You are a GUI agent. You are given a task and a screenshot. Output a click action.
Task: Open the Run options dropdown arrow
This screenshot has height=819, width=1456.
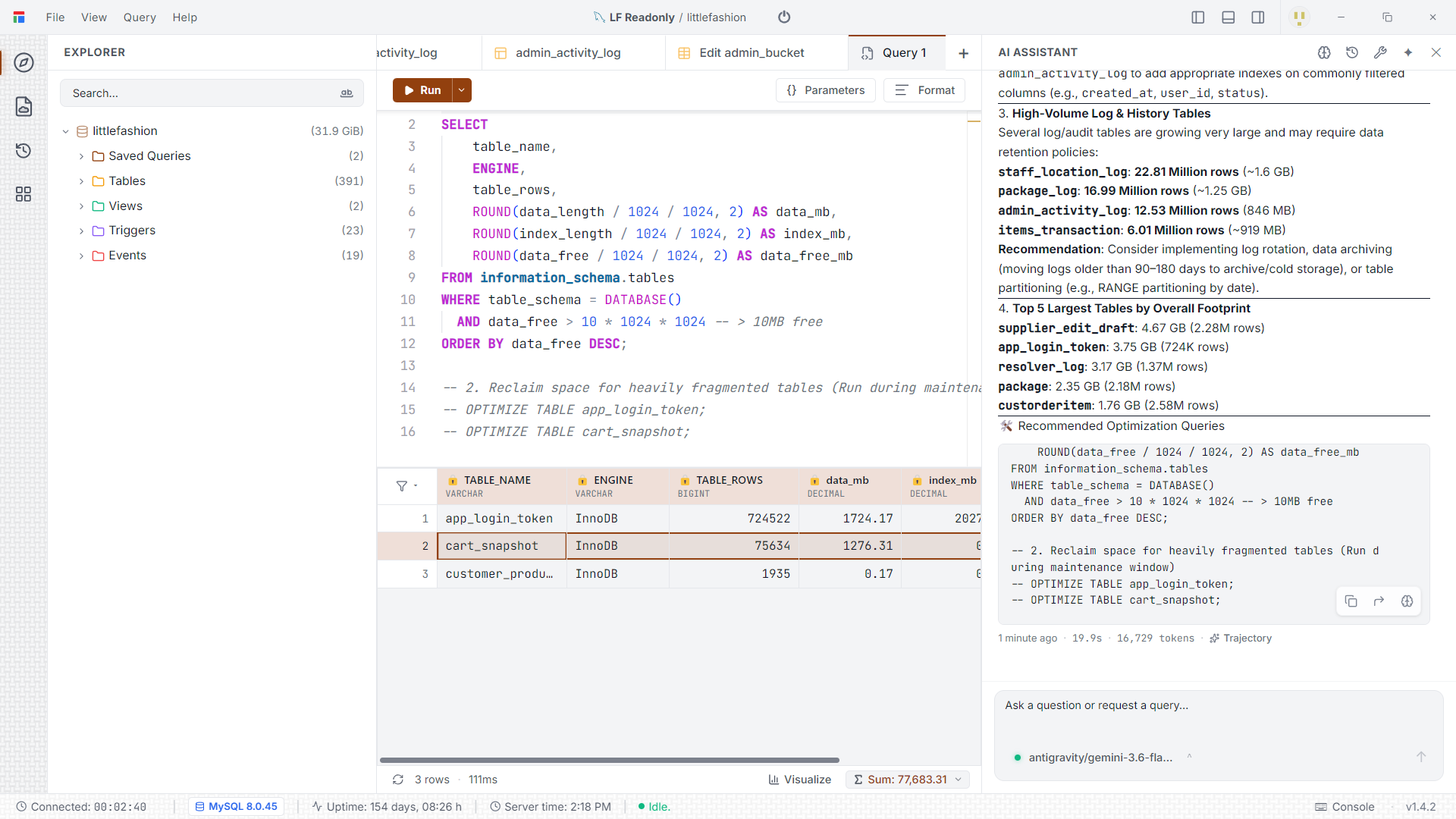pyautogui.click(x=462, y=90)
